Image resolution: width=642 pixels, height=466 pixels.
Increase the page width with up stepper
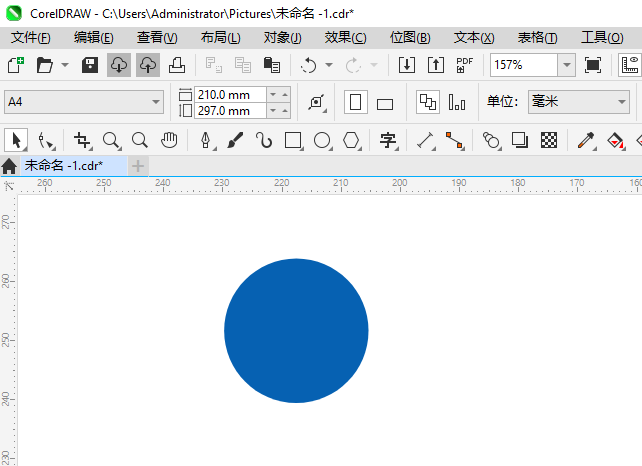tap(285, 95)
